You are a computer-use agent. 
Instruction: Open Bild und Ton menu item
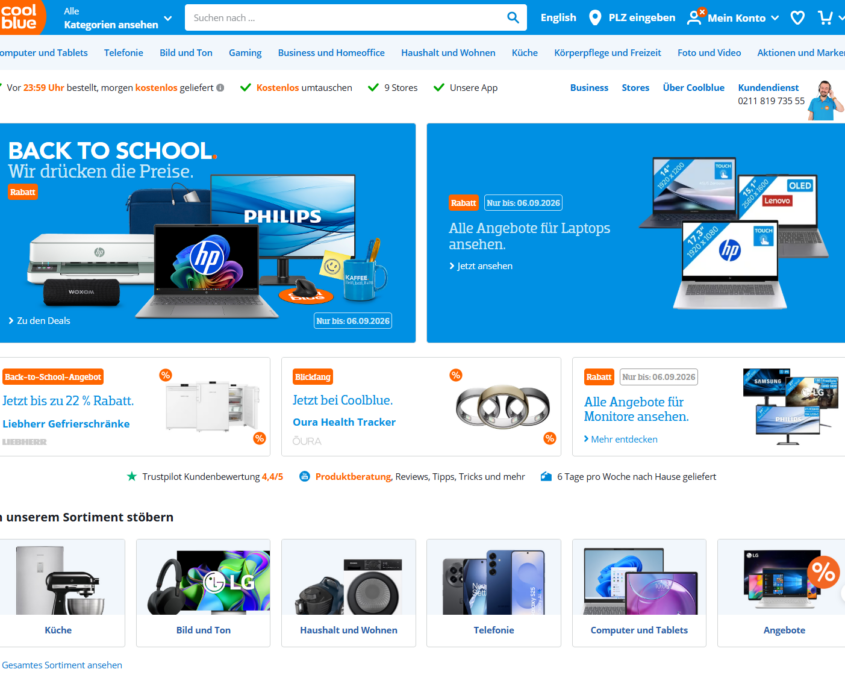pyautogui.click(x=186, y=53)
